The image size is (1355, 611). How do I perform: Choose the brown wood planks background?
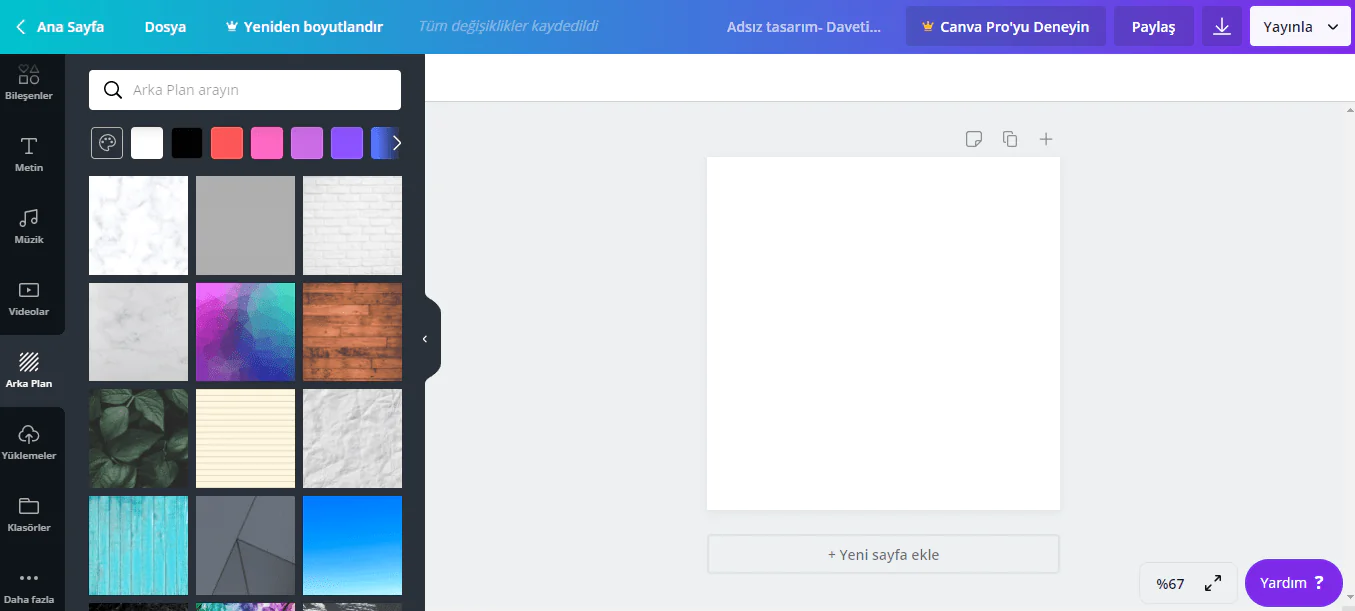coord(352,332)
